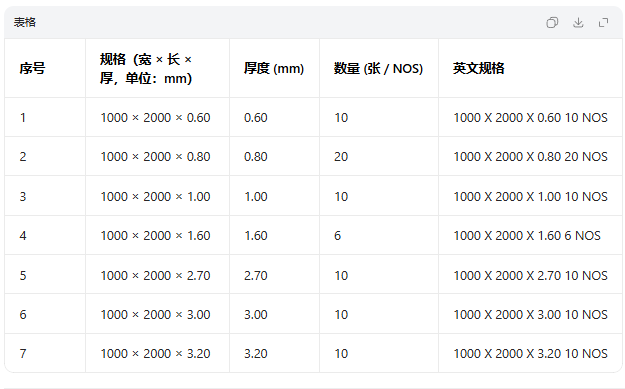Click the 表格 title label
The height and width of the screenshot is (389, 625).
pos(25,22)
